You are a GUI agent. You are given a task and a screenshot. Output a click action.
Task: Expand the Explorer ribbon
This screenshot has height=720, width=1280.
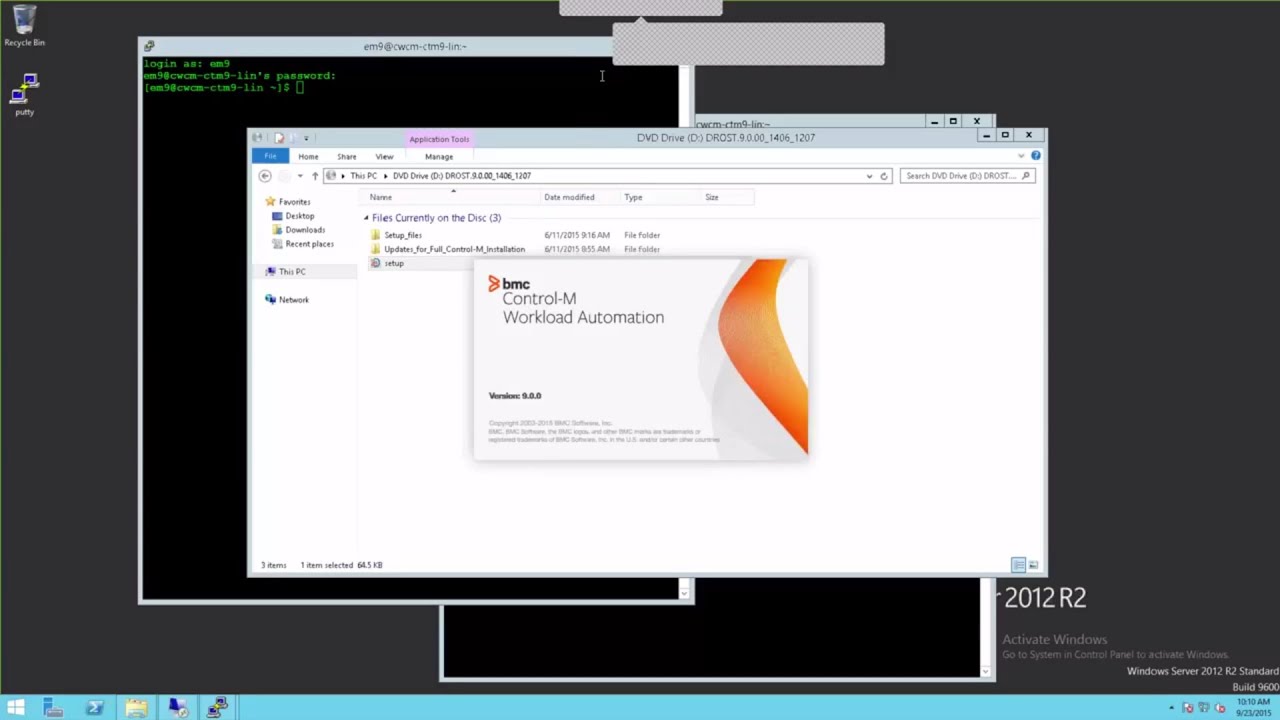point(1021,156)
